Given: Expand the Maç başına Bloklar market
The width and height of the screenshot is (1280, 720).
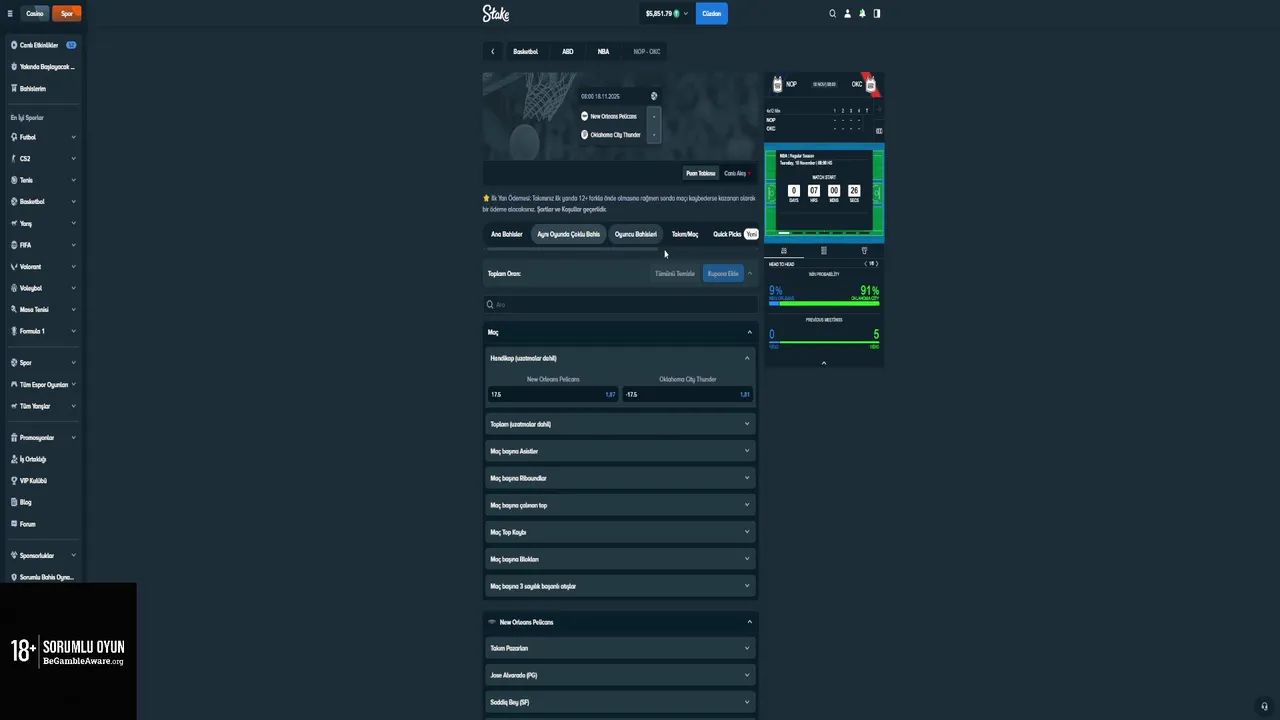Looking at the screenshot, I should [619, 559].
